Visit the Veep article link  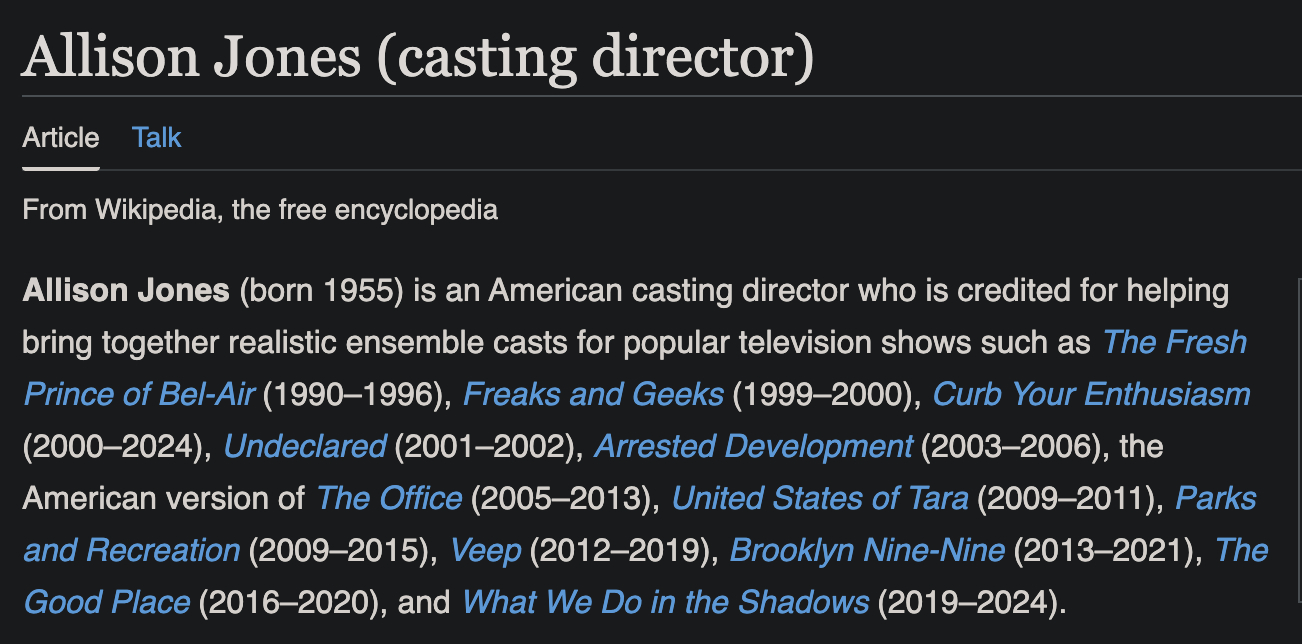pos(485,550)
